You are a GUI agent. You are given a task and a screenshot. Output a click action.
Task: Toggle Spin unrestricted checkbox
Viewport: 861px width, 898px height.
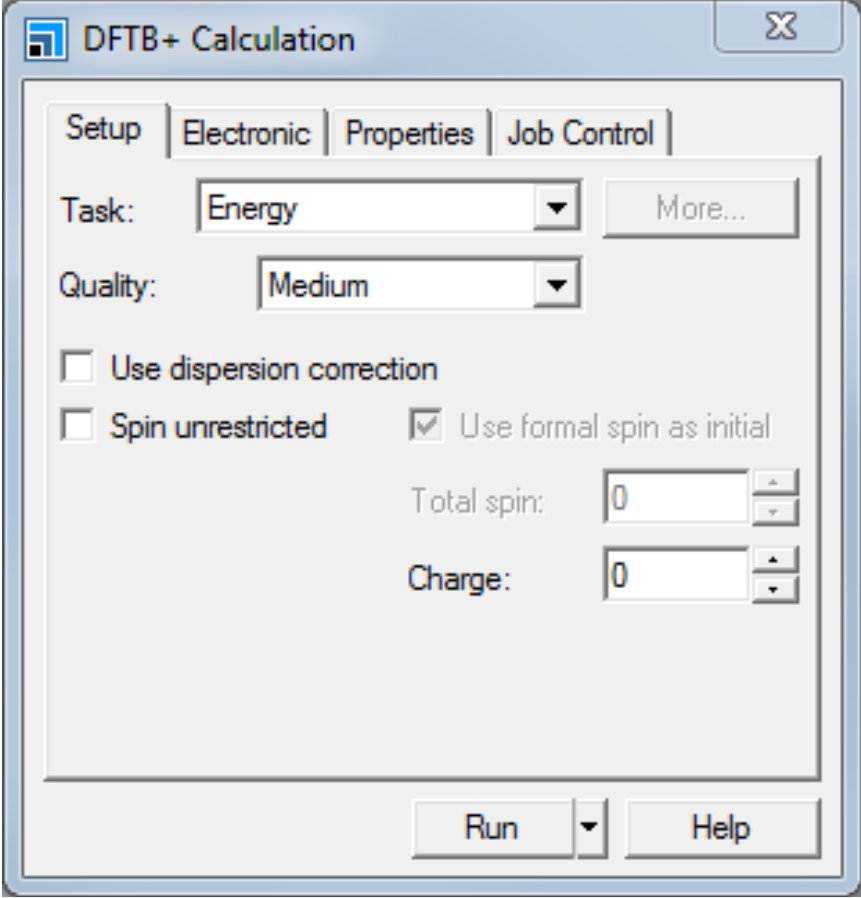tap(77, 427)
